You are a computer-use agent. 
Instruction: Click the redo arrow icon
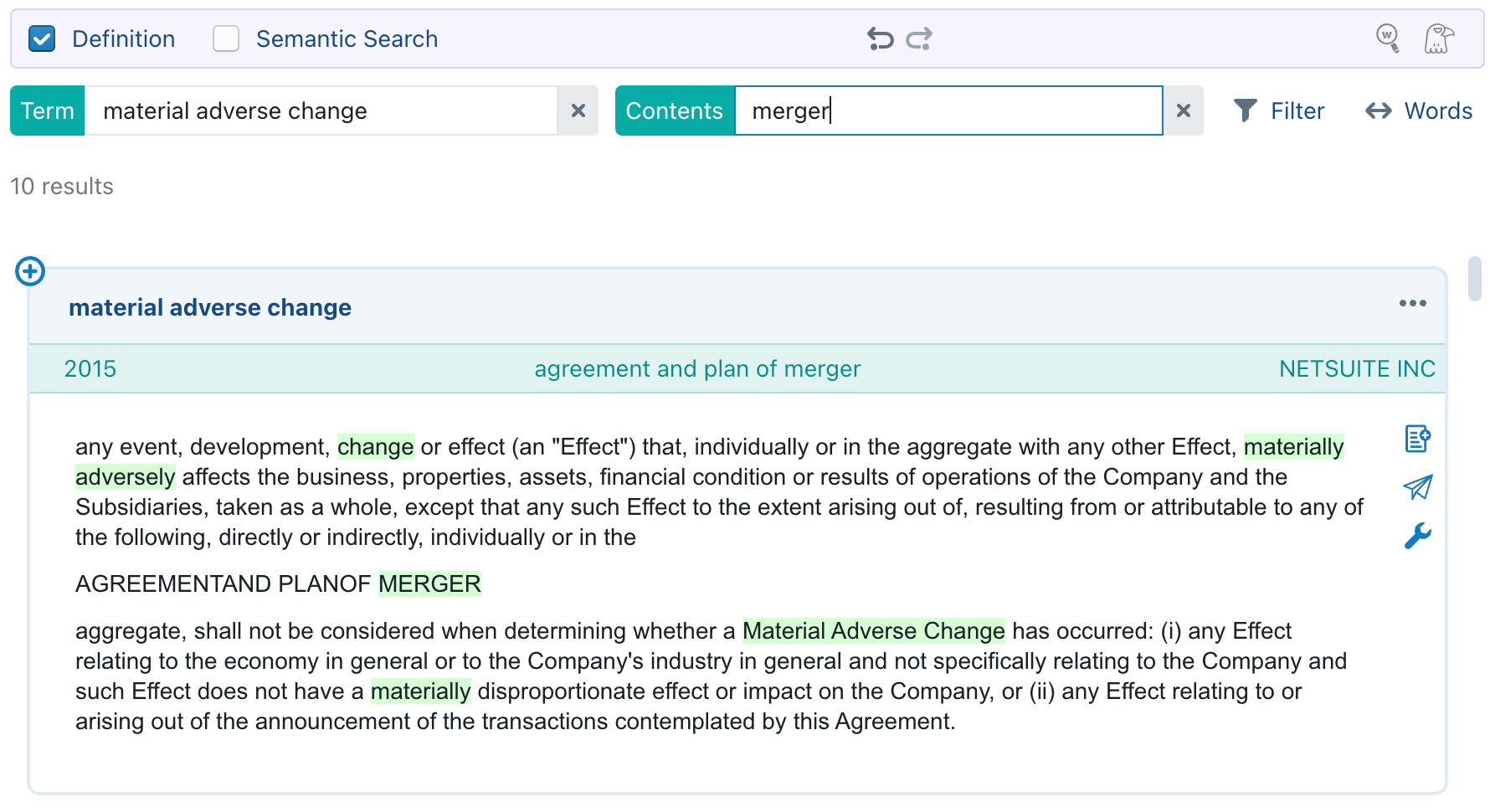click(x=919, y=39)
